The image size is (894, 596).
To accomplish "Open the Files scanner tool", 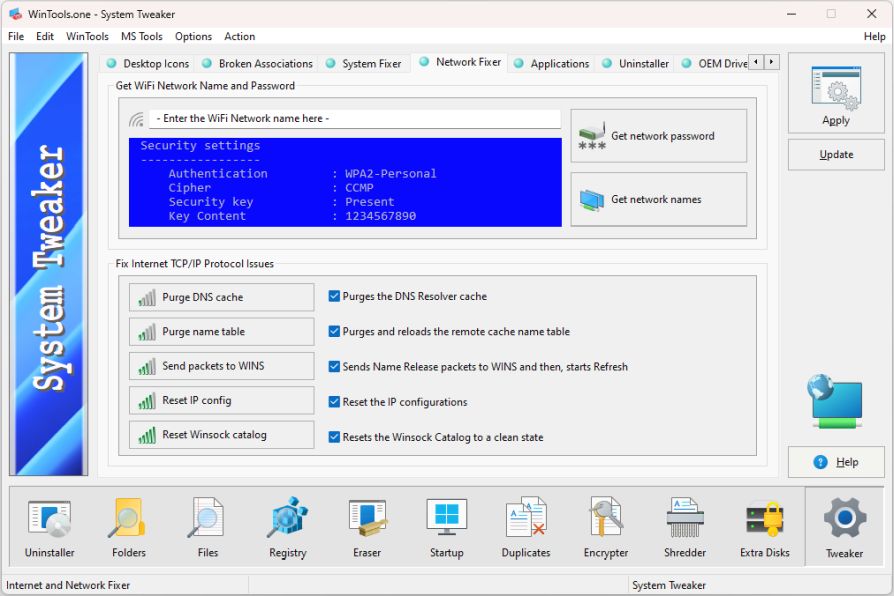I will pyautogui.click(x=208, y=528).
